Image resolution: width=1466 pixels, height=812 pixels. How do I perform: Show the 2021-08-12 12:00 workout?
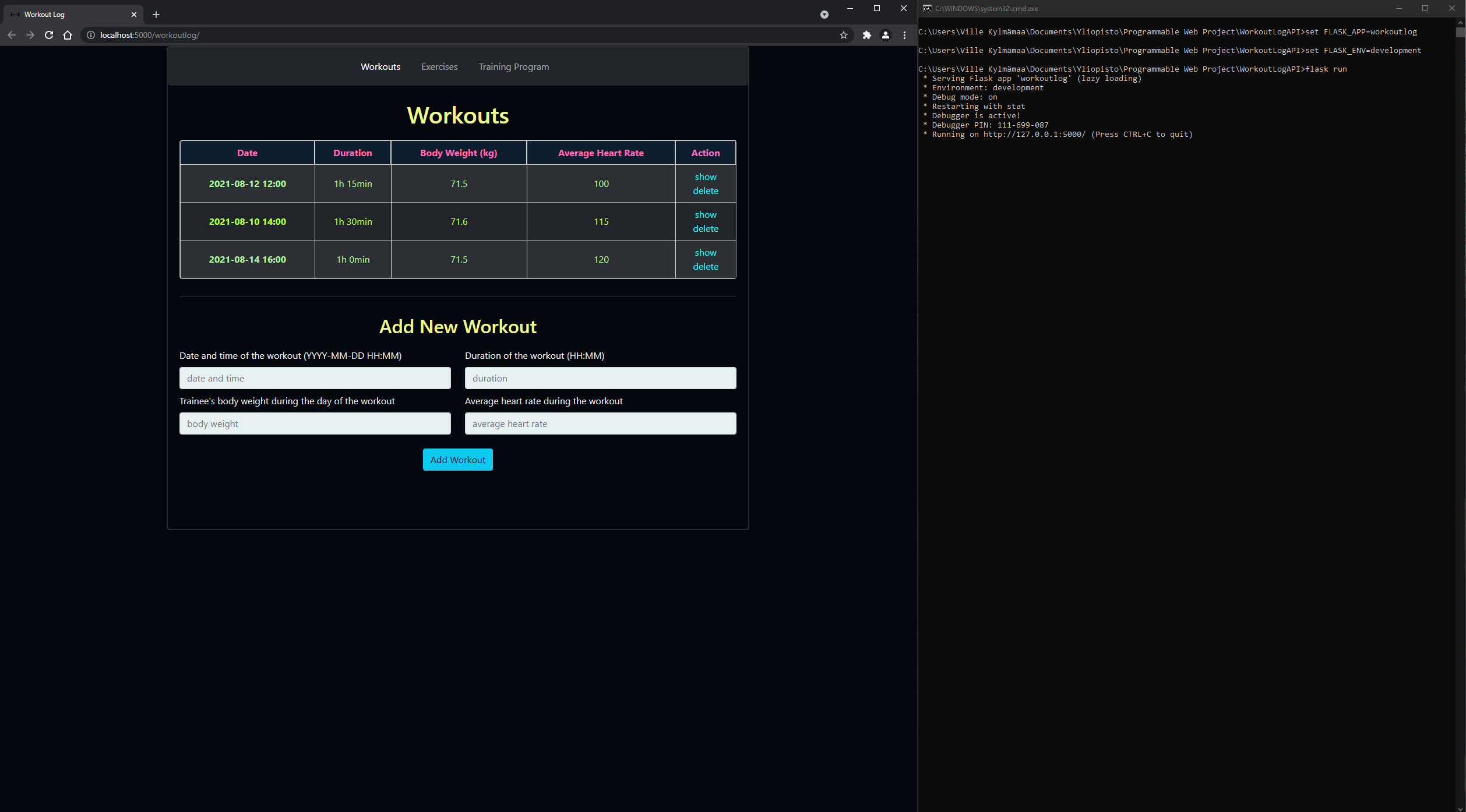click(x=705, y=177)
